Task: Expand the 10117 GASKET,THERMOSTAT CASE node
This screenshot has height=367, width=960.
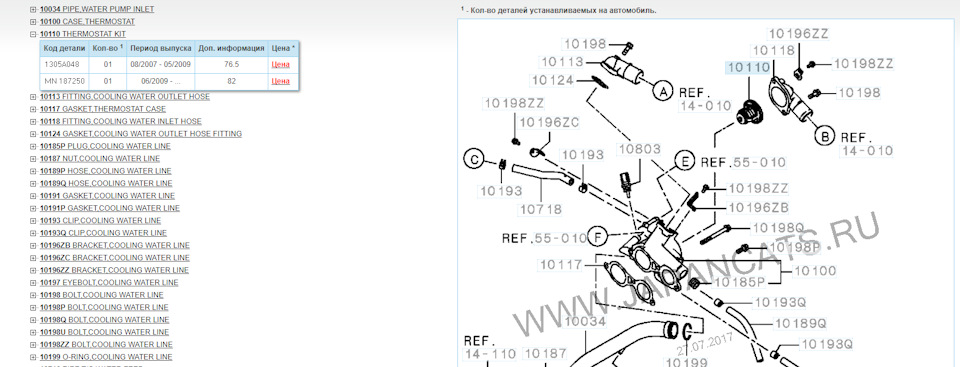Action: [33, 109]
